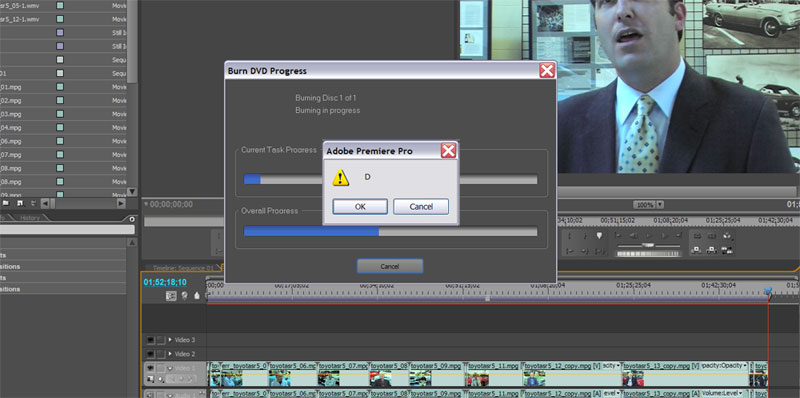Click project panel scroll right arrow
Viewport: 800px width, 398px height.
click(121, 203)
